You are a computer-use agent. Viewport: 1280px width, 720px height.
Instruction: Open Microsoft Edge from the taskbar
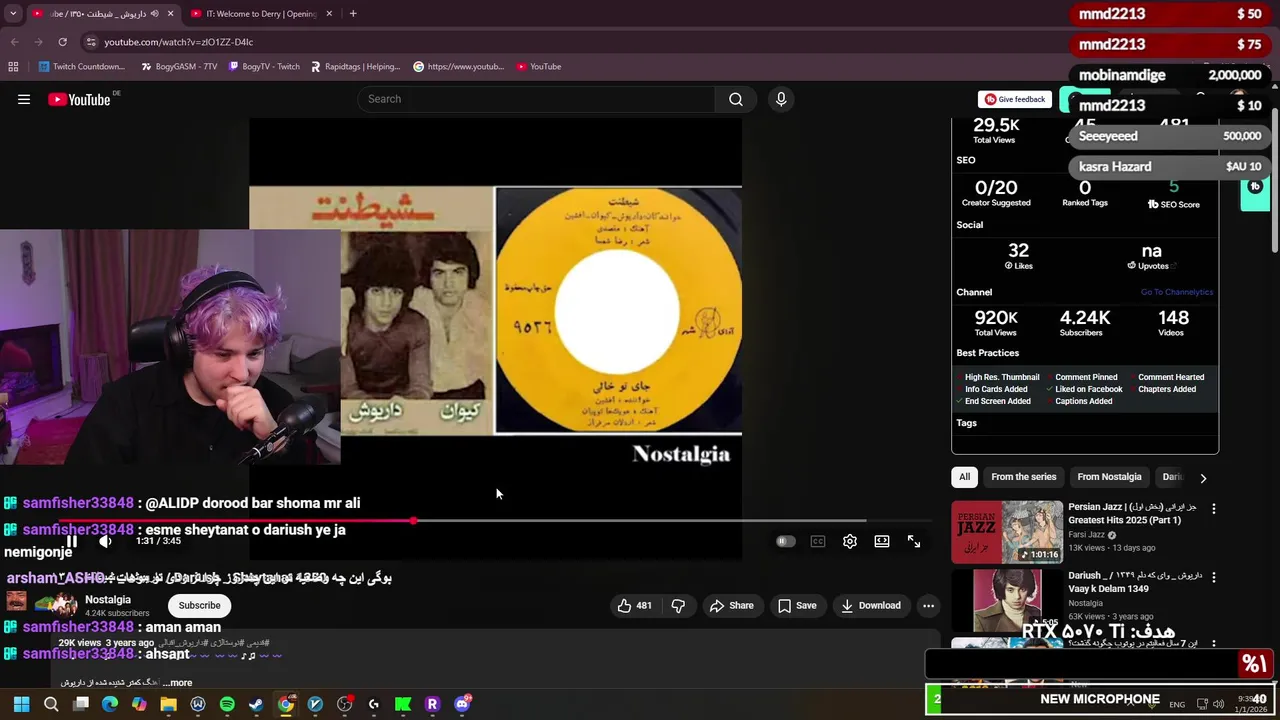click(110, 704)
